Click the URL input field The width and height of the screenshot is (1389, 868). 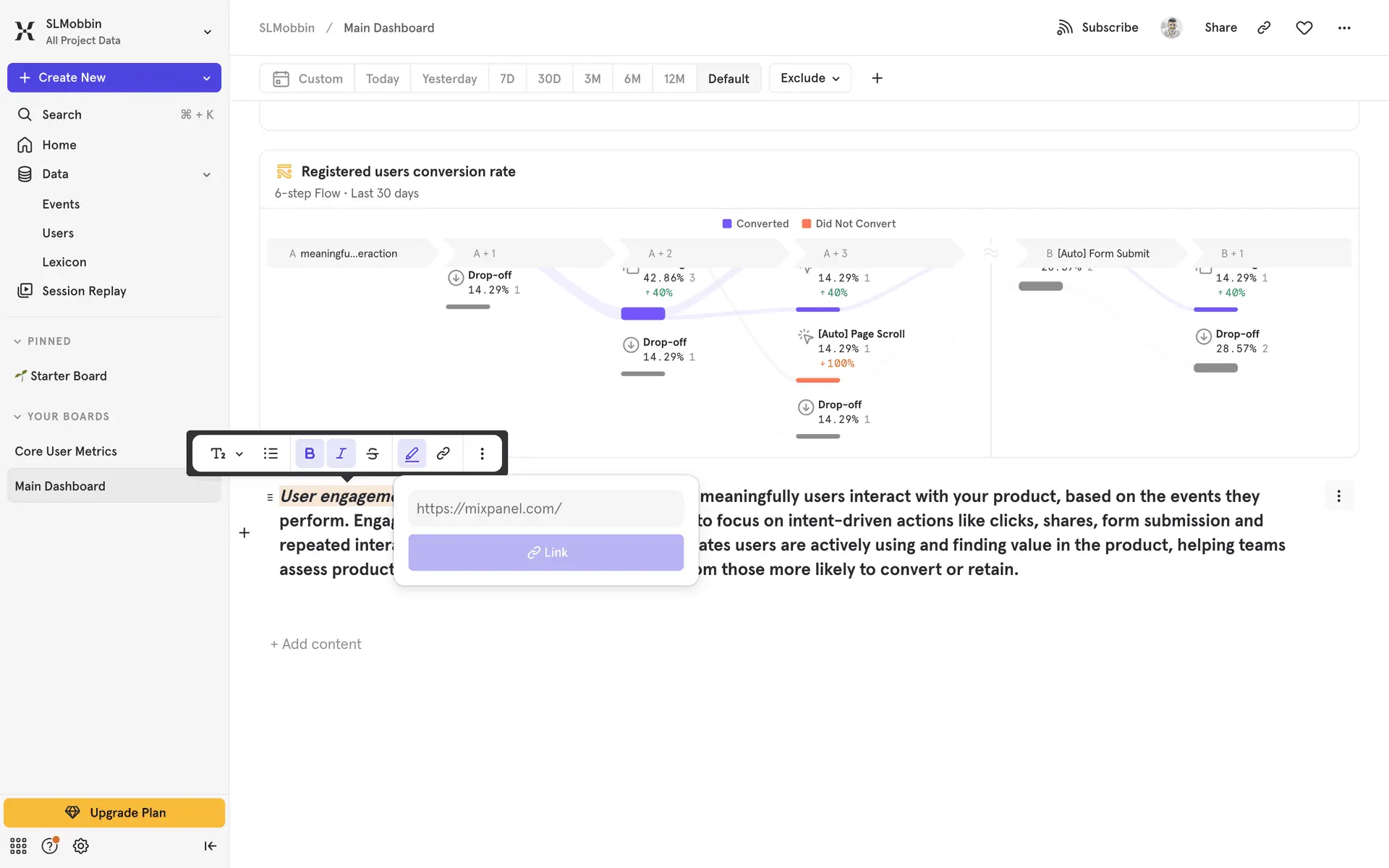click(x=545, y=509)
